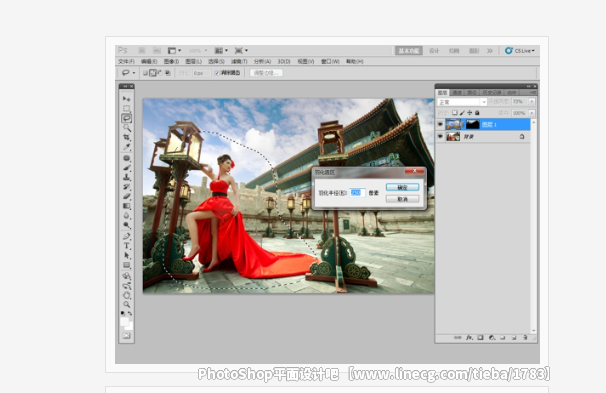Select the Clone Stamp tool
The width and height of the screenshot is (606, 393).
click(x=126, y=177)
